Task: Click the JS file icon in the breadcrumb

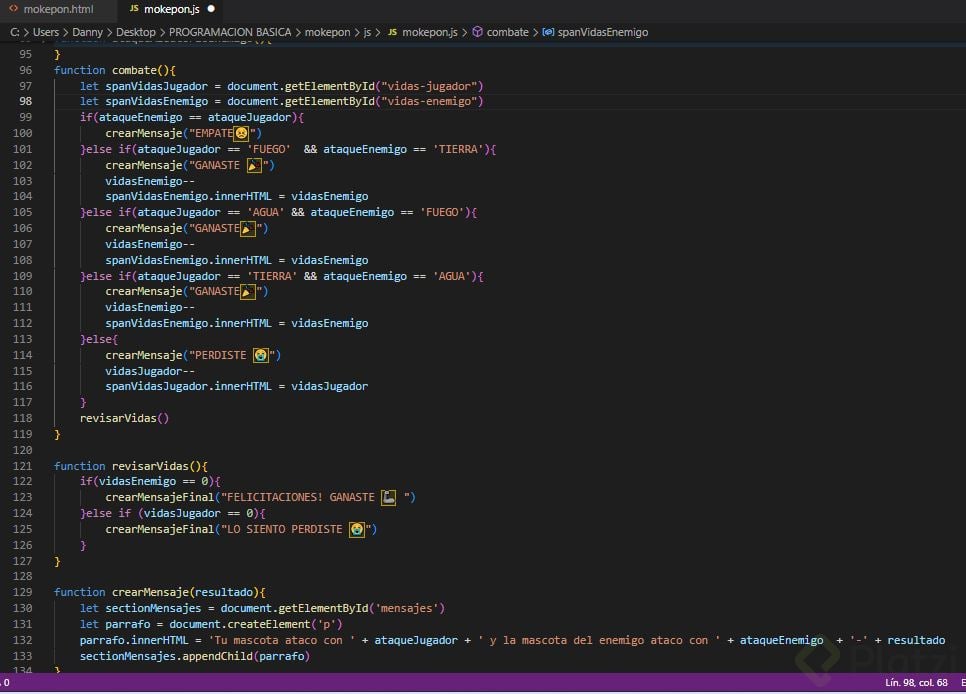Action: point(392,32)
